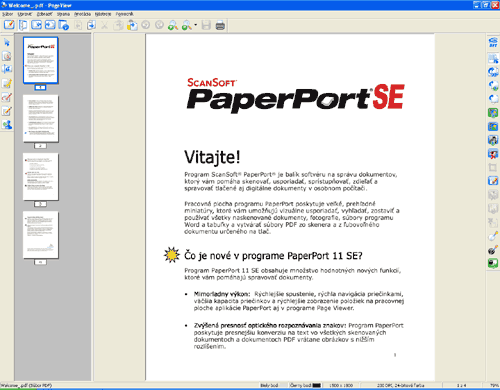Click the yellow note annotation tool in the left sidebar
The image size is (500, 390).
tap(7, 83)
